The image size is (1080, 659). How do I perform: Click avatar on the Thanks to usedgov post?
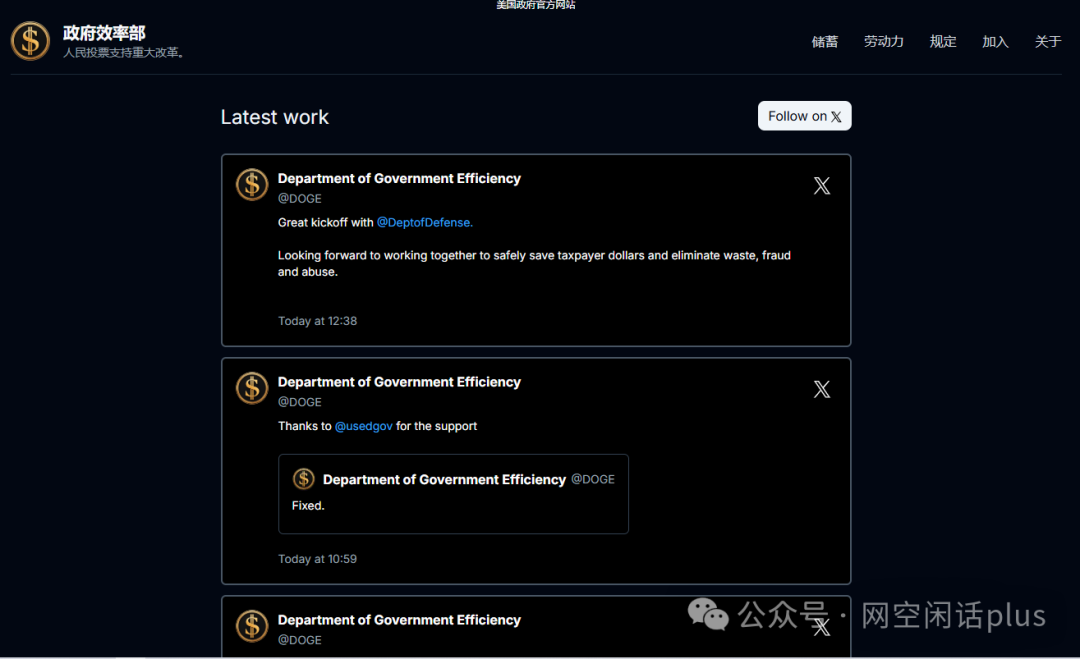pyautogui.click(x=252, y=388)
